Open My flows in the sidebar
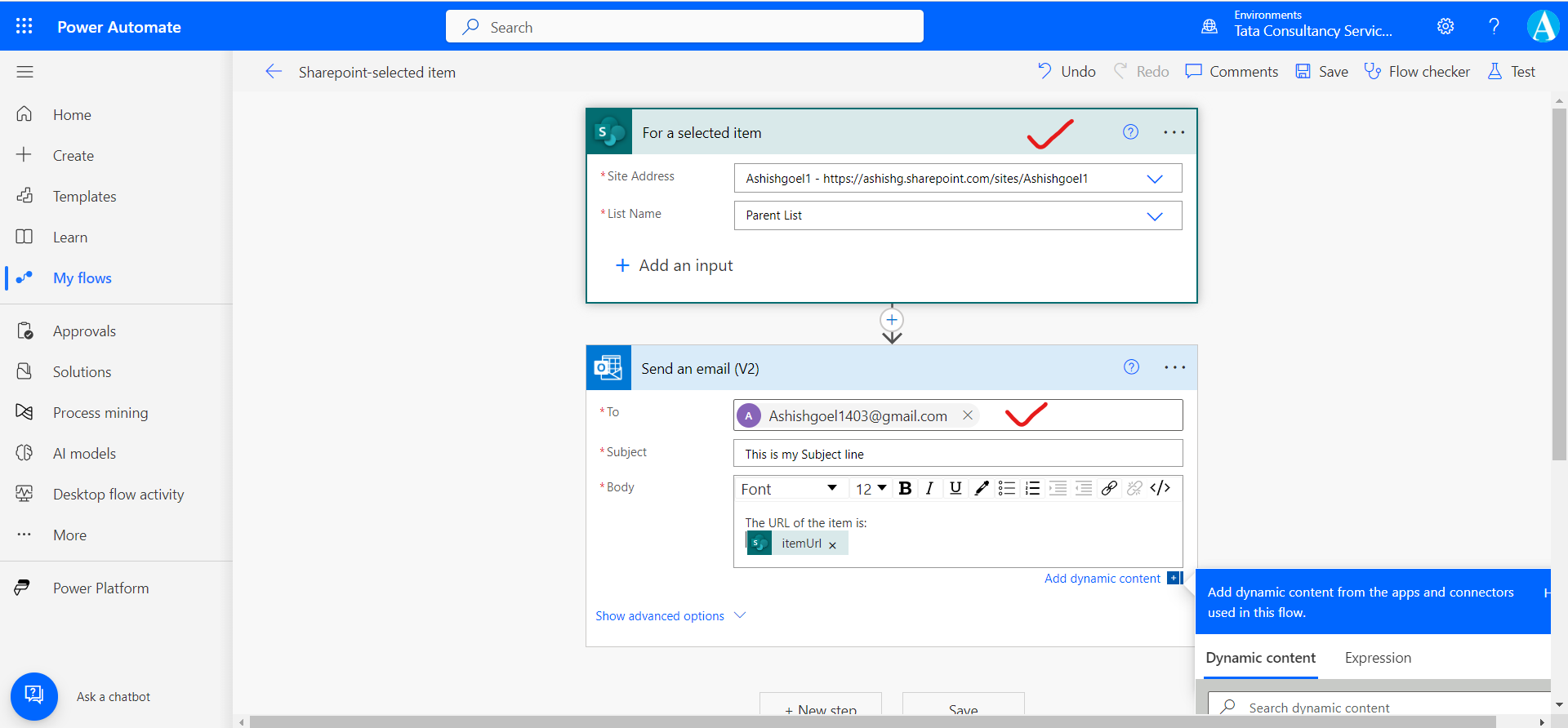Image resolution: width=1568 pixels, height=728 pixels. click(82, 278)
